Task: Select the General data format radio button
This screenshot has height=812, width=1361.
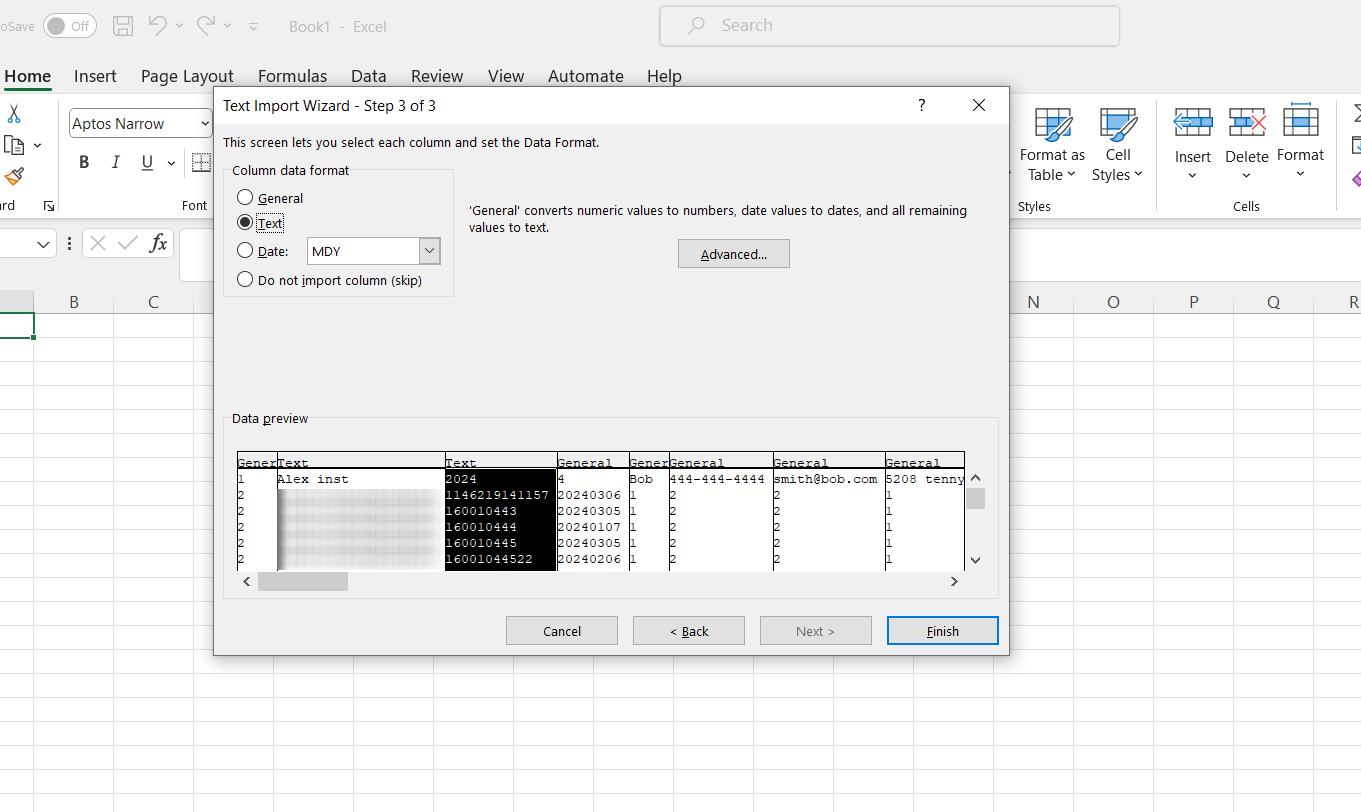Action: pos(245,198)
